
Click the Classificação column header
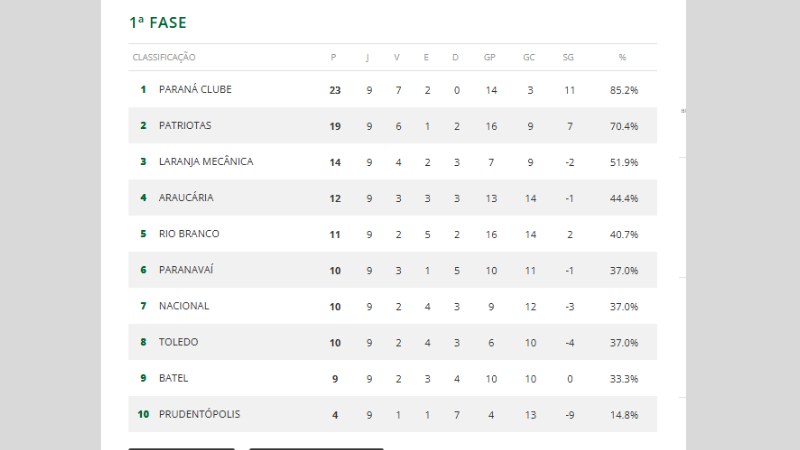[x=164, y=57]
